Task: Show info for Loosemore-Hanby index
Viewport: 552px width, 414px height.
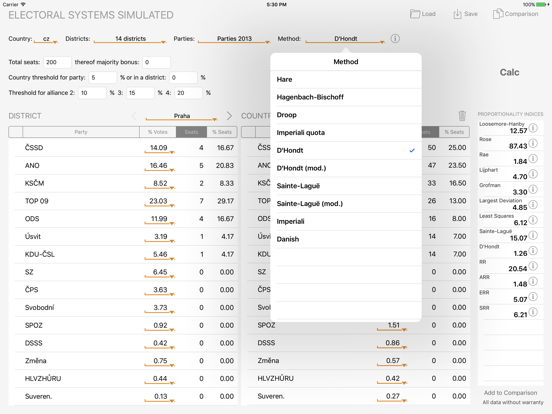Action: click(533, 128)
